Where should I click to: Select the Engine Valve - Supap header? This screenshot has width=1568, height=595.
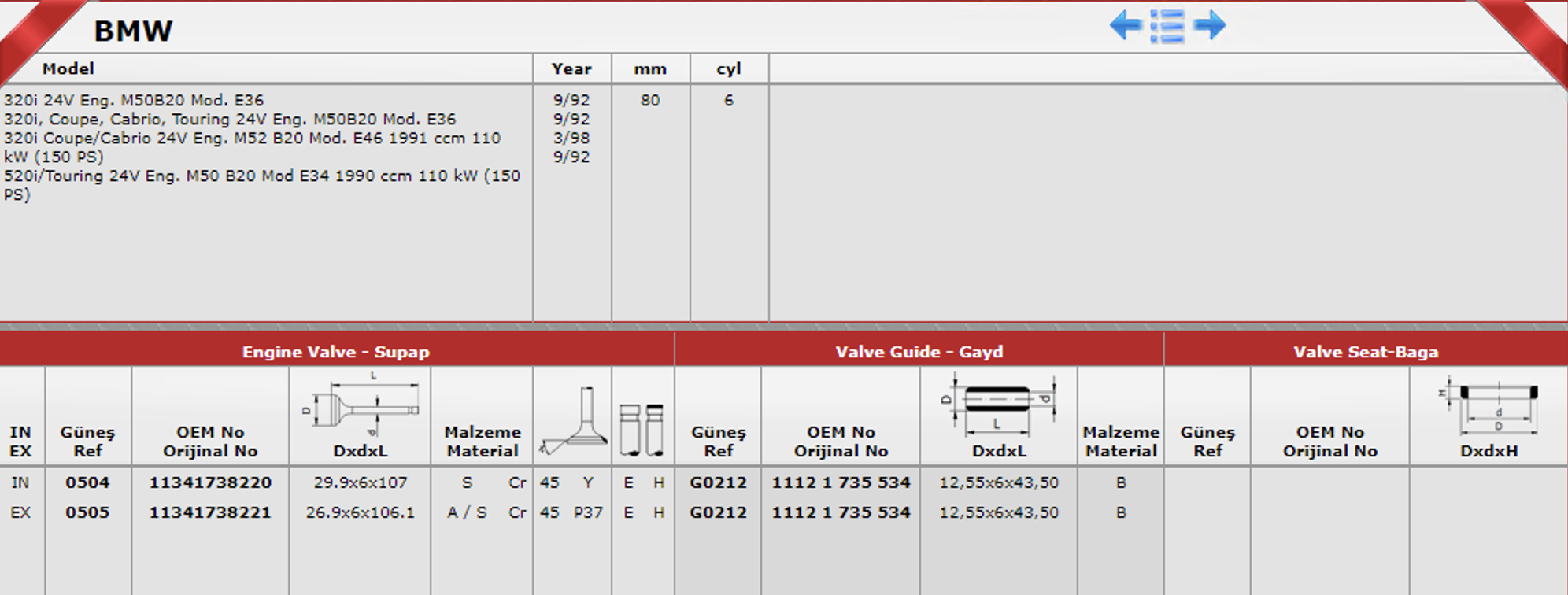coord(336,352)
